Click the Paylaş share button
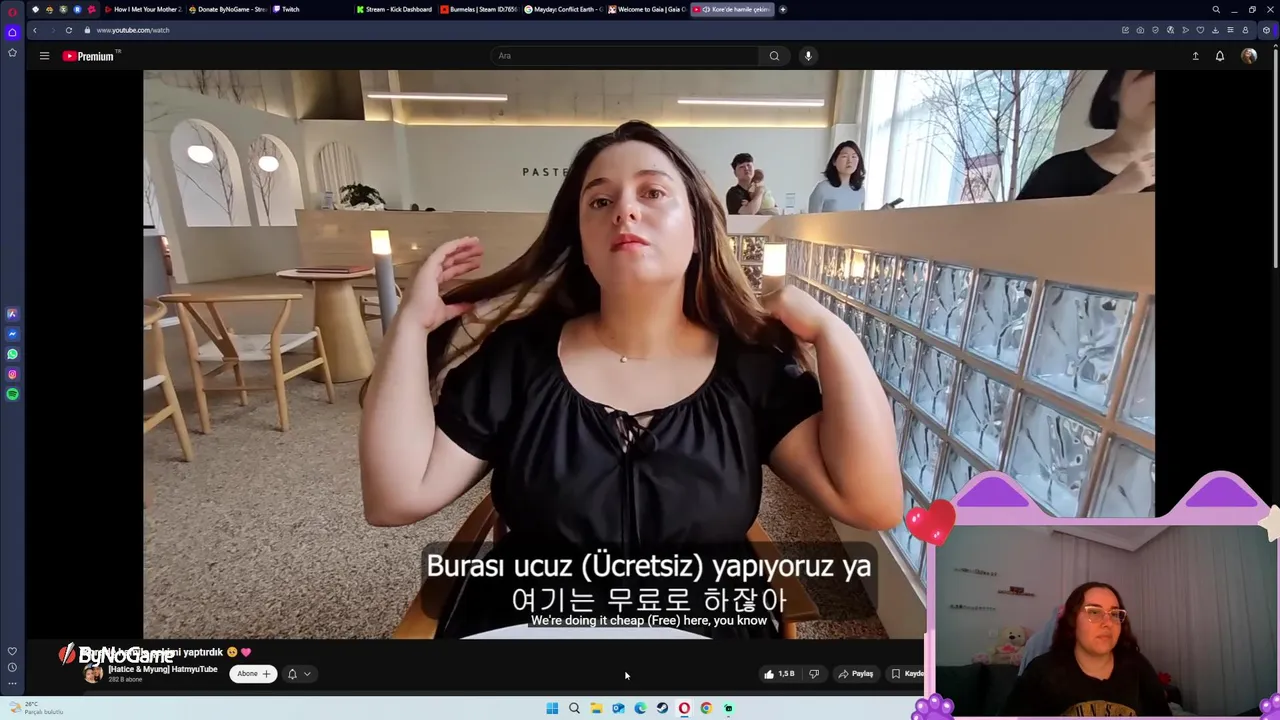 point(856,674)
